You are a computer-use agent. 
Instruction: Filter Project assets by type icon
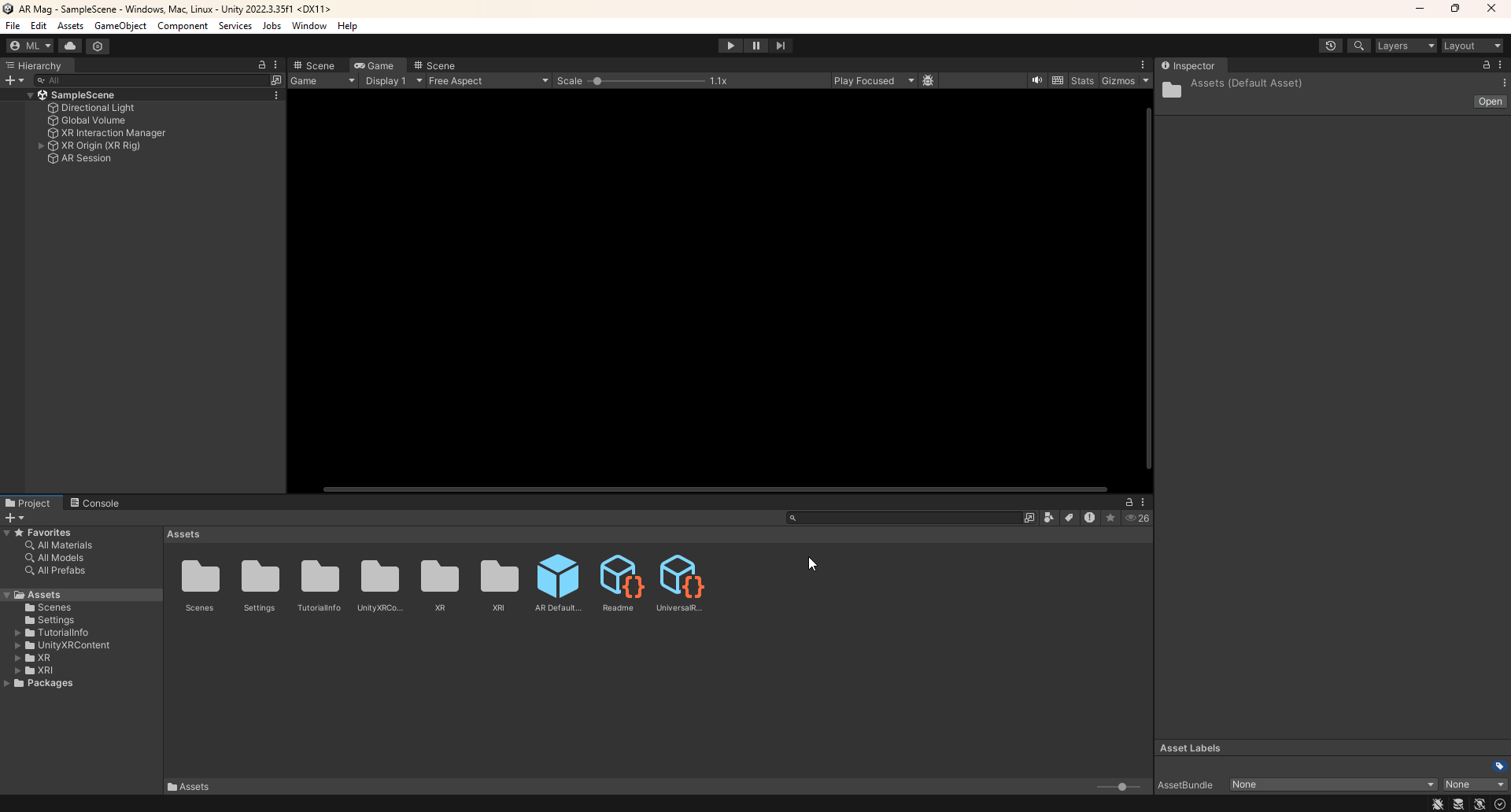(x=1049, y=518)
